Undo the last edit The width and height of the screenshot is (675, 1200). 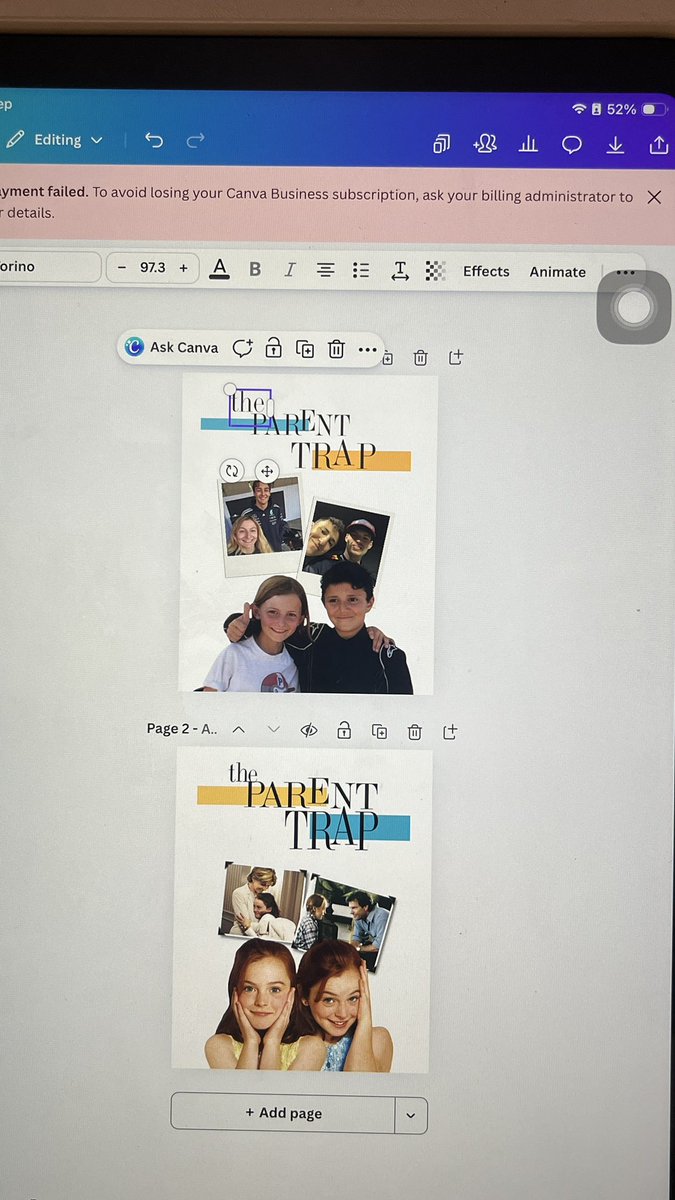click(x=154, y=140)
